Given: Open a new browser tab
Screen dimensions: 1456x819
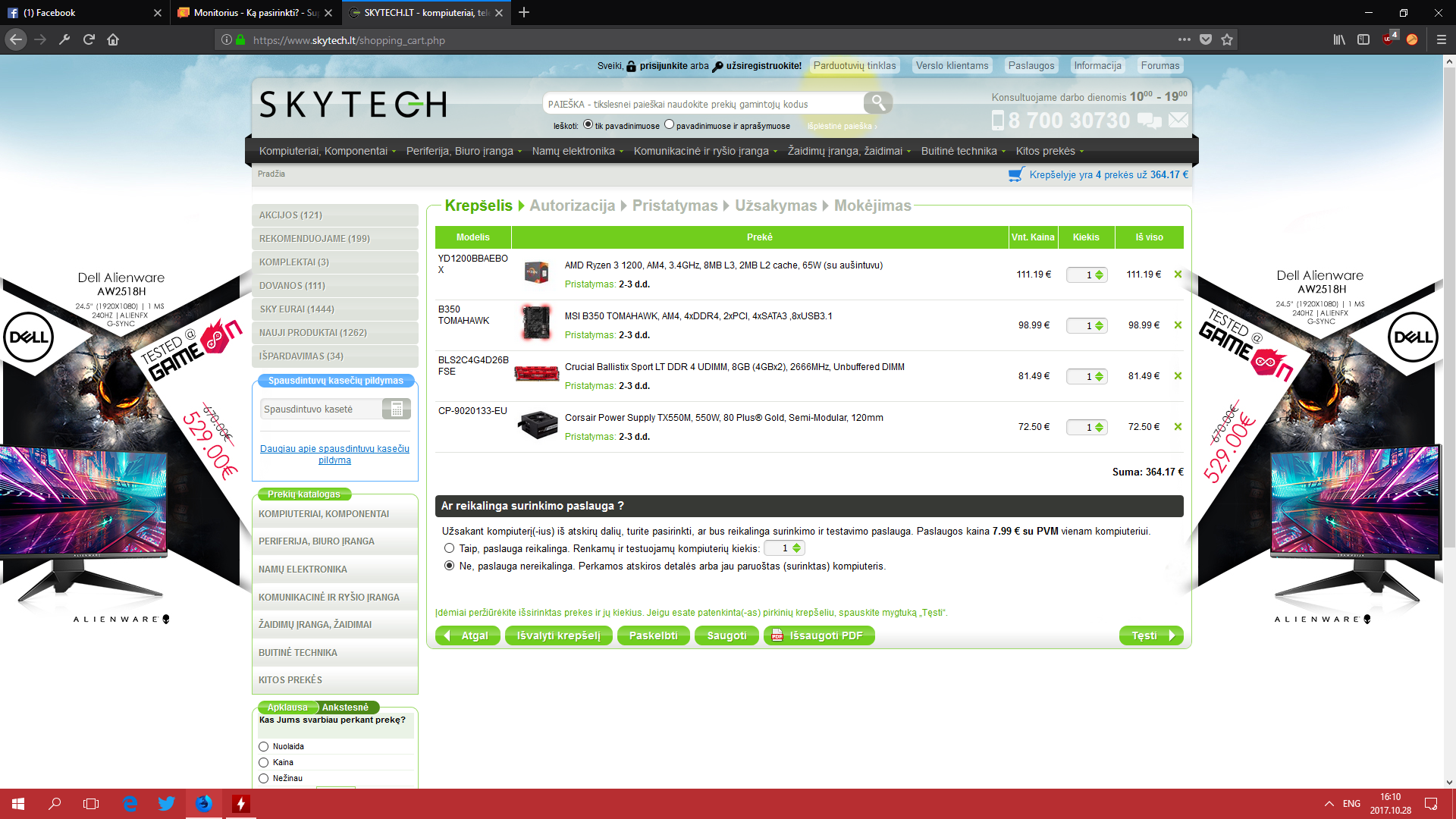Looking at the screenshot, I should tap(524, 12).
